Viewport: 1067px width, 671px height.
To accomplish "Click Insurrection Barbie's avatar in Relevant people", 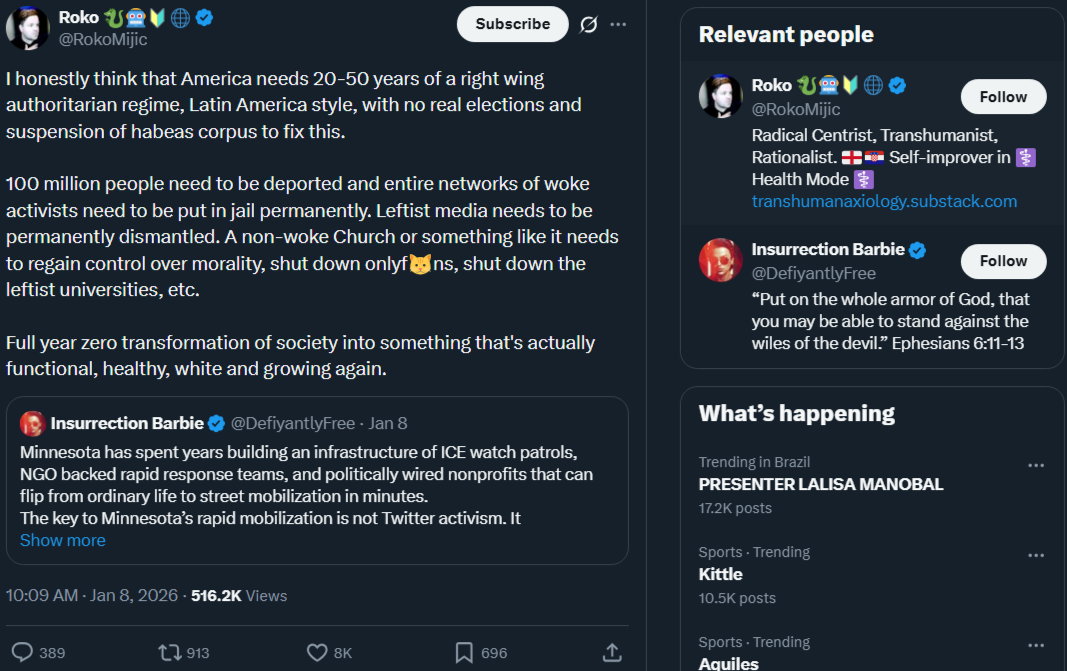I will [x=720, y=260].
